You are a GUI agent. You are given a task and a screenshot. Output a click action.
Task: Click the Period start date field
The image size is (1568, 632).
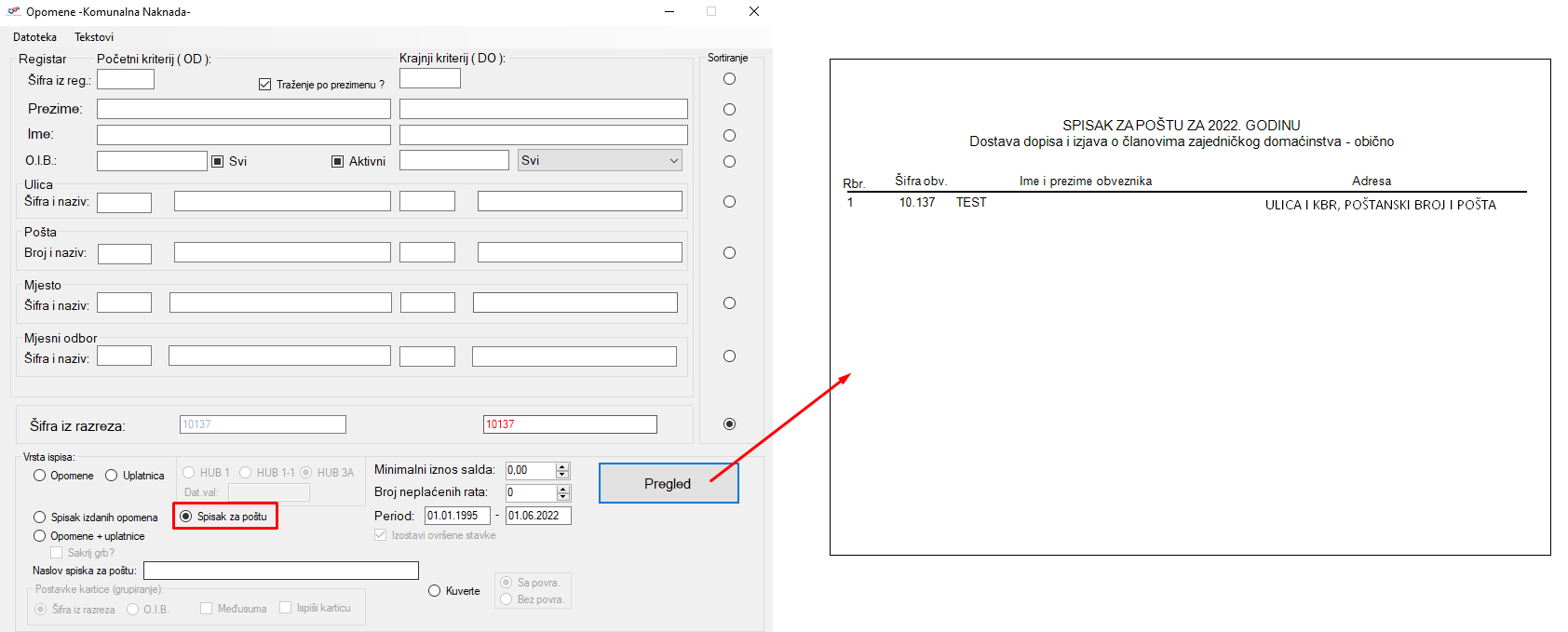[x=456, y=516]
